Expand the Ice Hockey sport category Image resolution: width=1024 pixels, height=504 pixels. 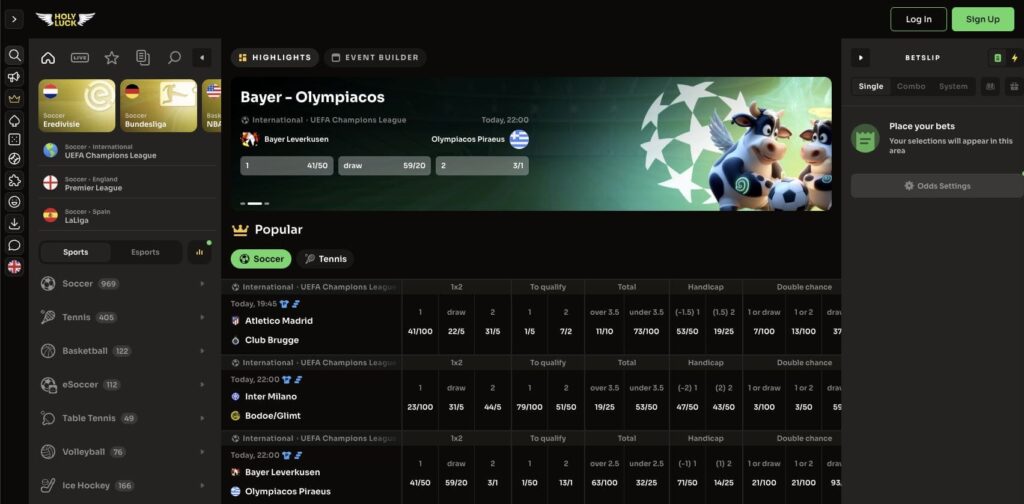click(x=124, y=485)
